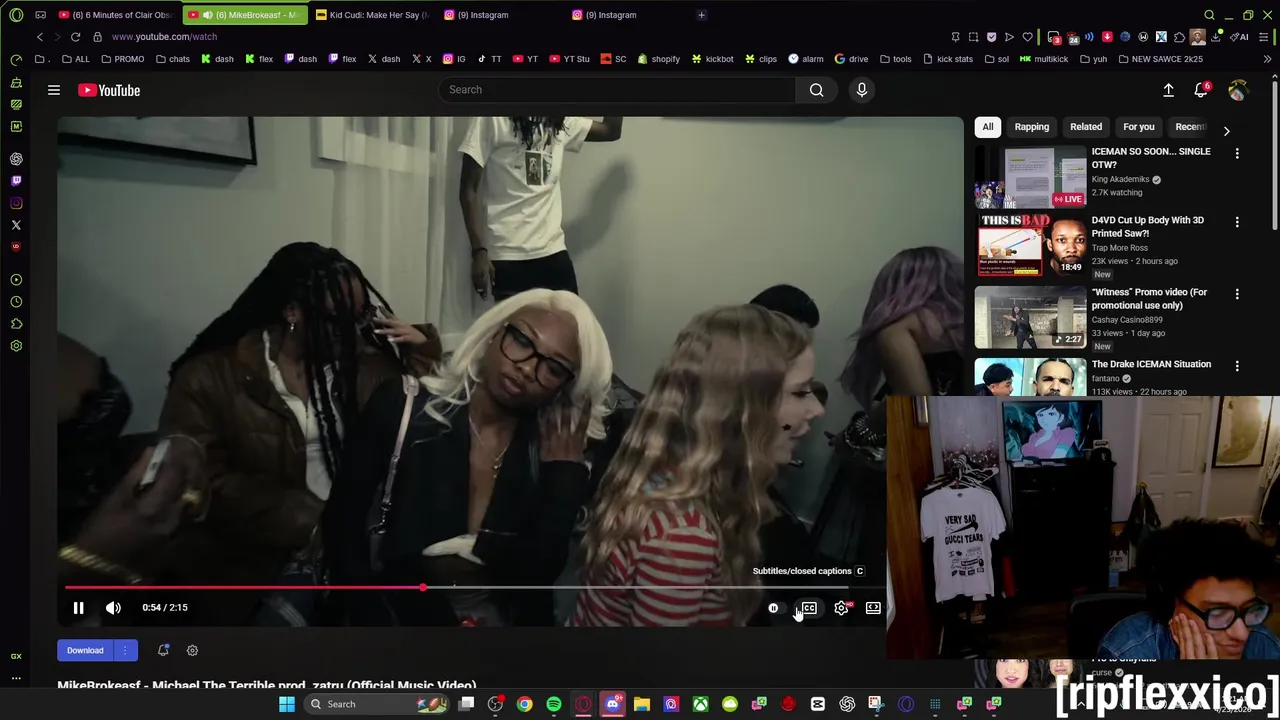Open Opera easy setup menu icon
The image size is (1280, 720).
(1264, 37)
